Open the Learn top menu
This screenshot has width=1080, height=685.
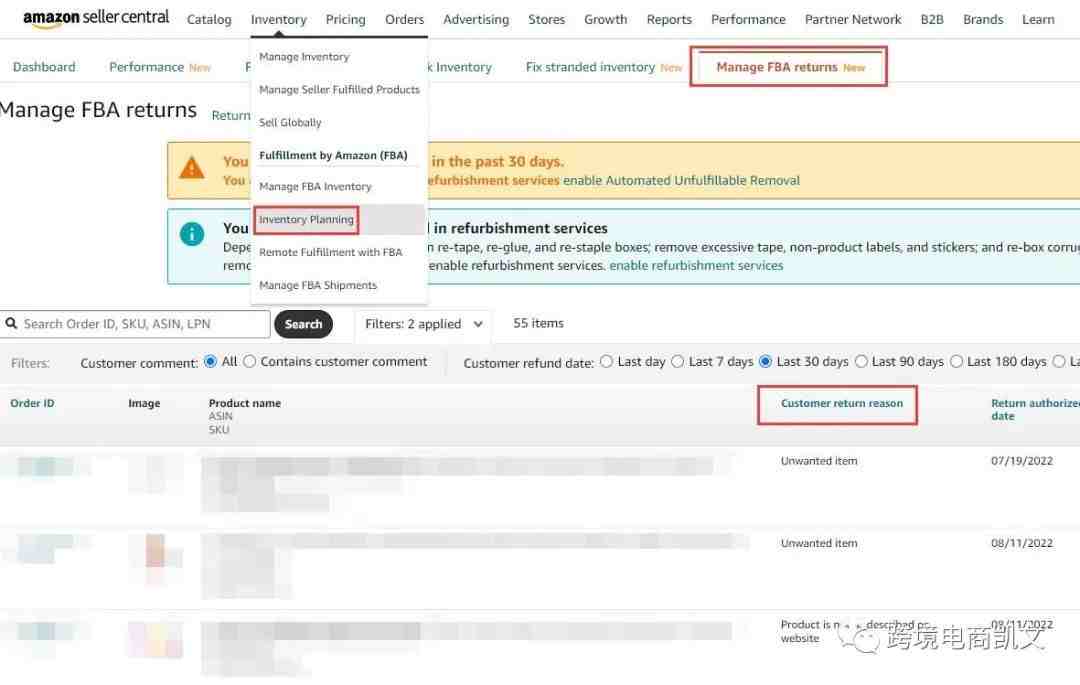pos(1038,19)
